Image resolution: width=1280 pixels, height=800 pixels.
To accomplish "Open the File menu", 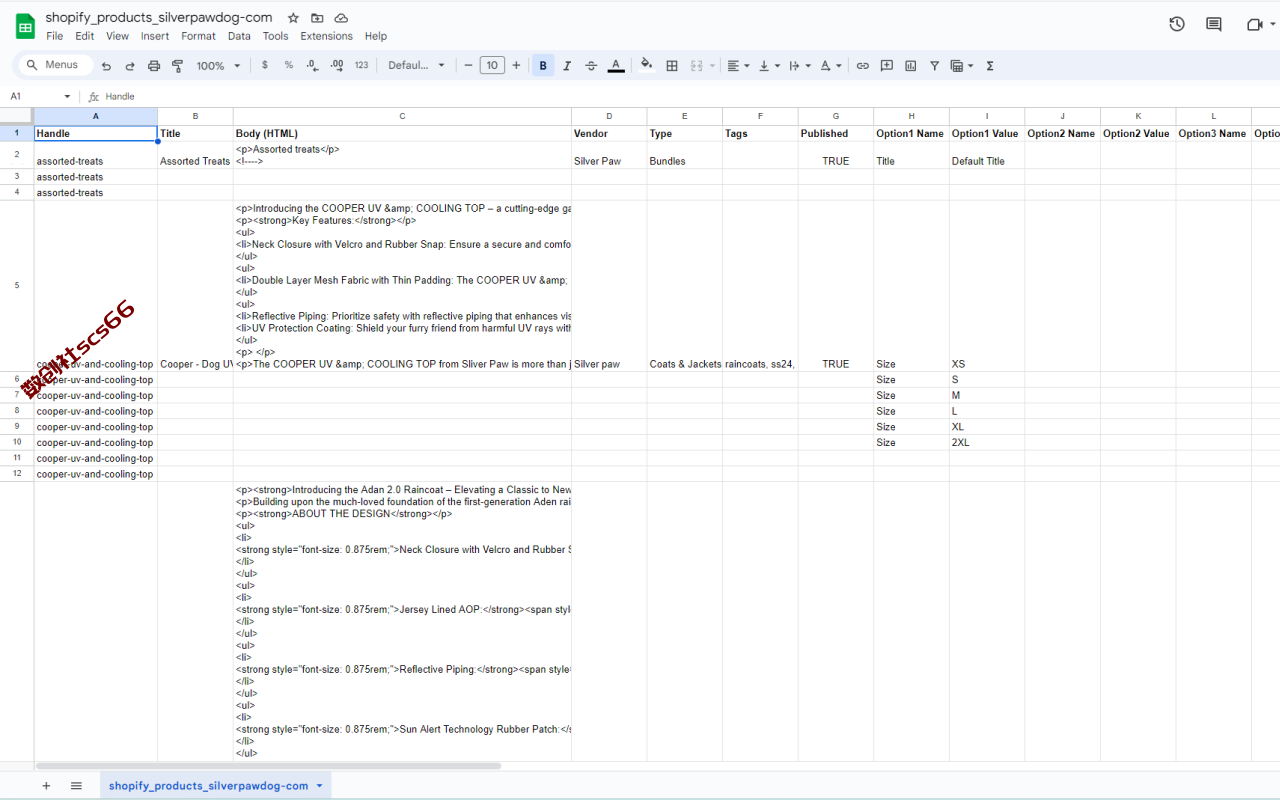I will coord(55,36).
